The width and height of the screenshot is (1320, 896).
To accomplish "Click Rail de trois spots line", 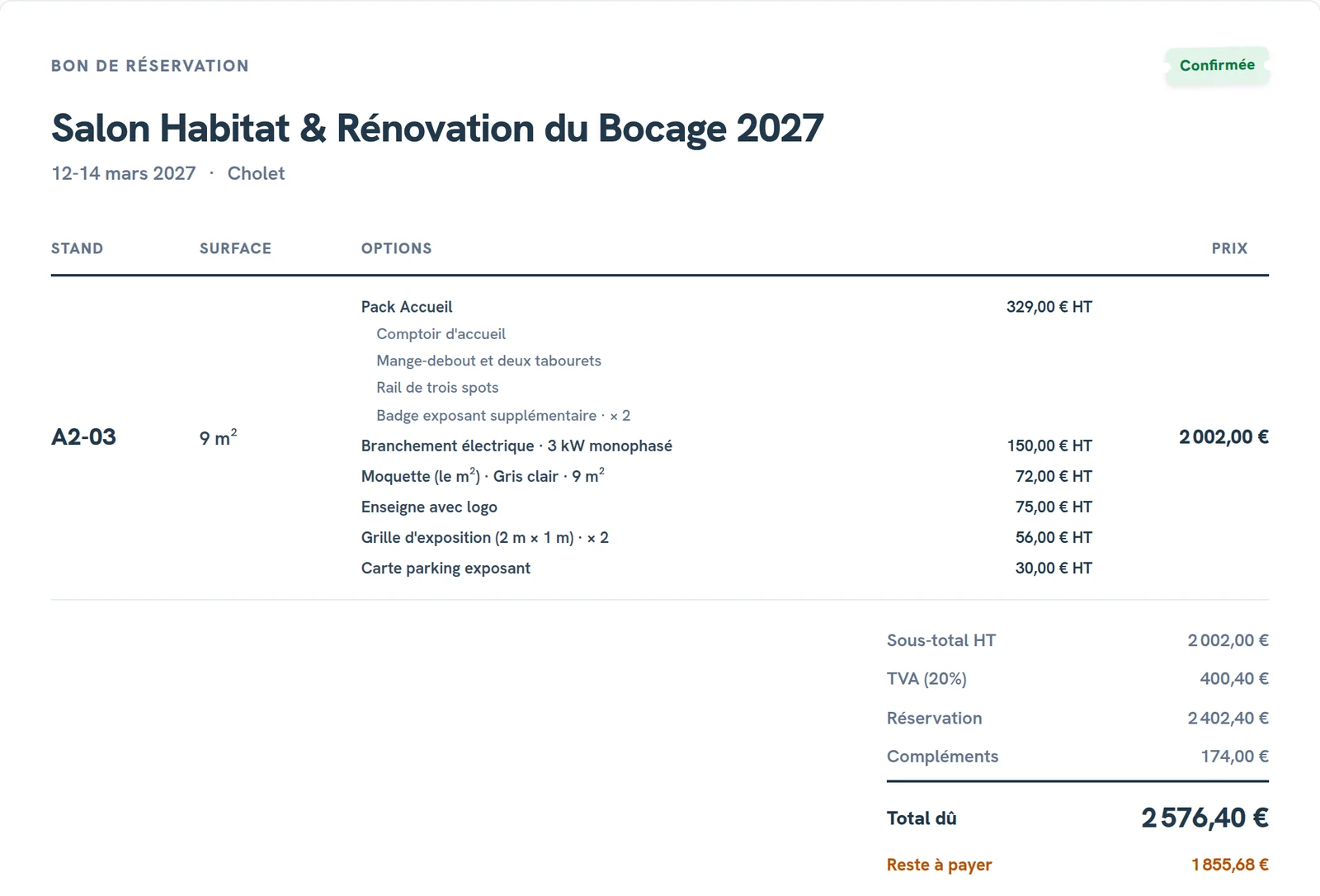I will click(x=437, y=388).
